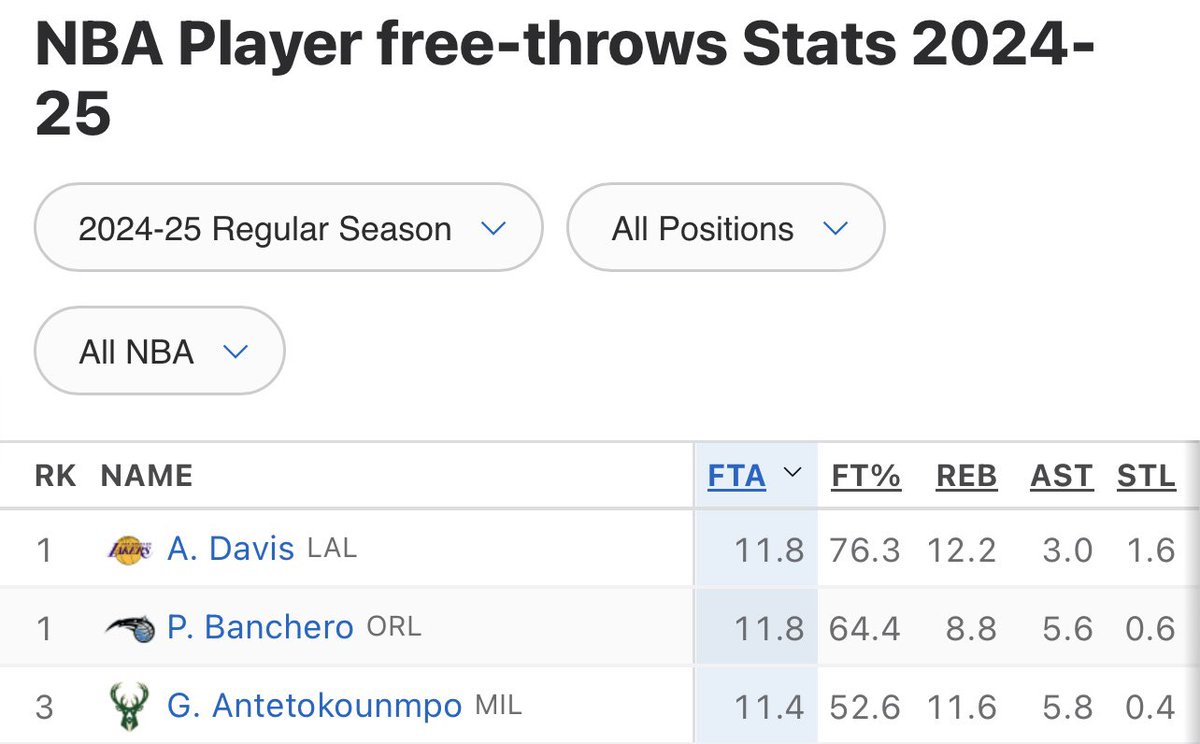The width and height of the screenshot is (1200, 744).
Task: Sort table by FT% column
Action: [x=866, y=477]
